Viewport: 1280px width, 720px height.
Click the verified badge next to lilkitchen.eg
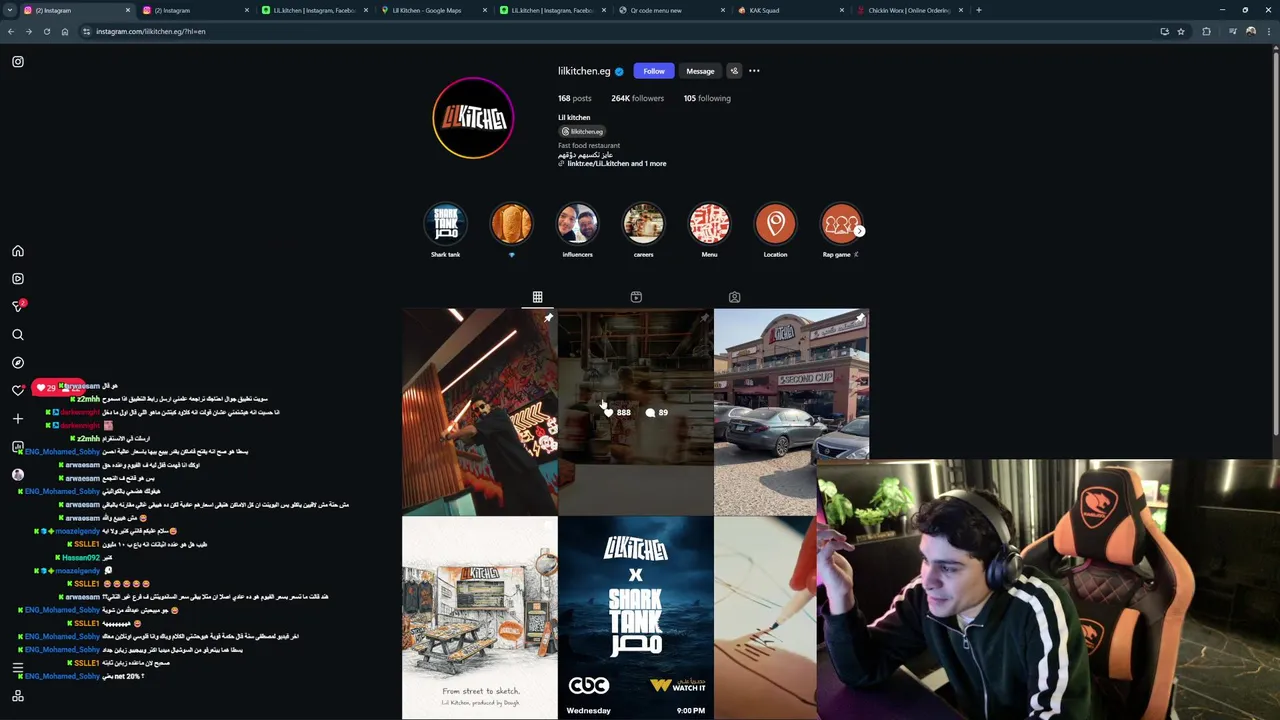click(619, 71)
